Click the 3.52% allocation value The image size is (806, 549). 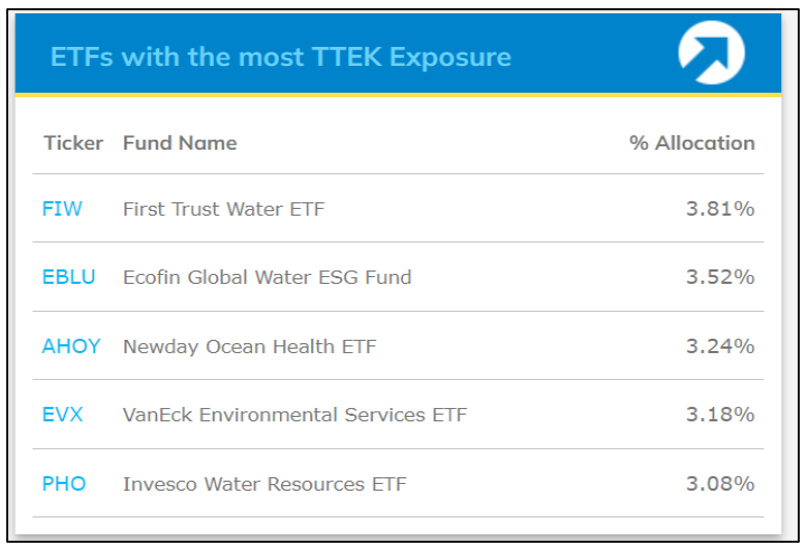(x=720, y=277)
